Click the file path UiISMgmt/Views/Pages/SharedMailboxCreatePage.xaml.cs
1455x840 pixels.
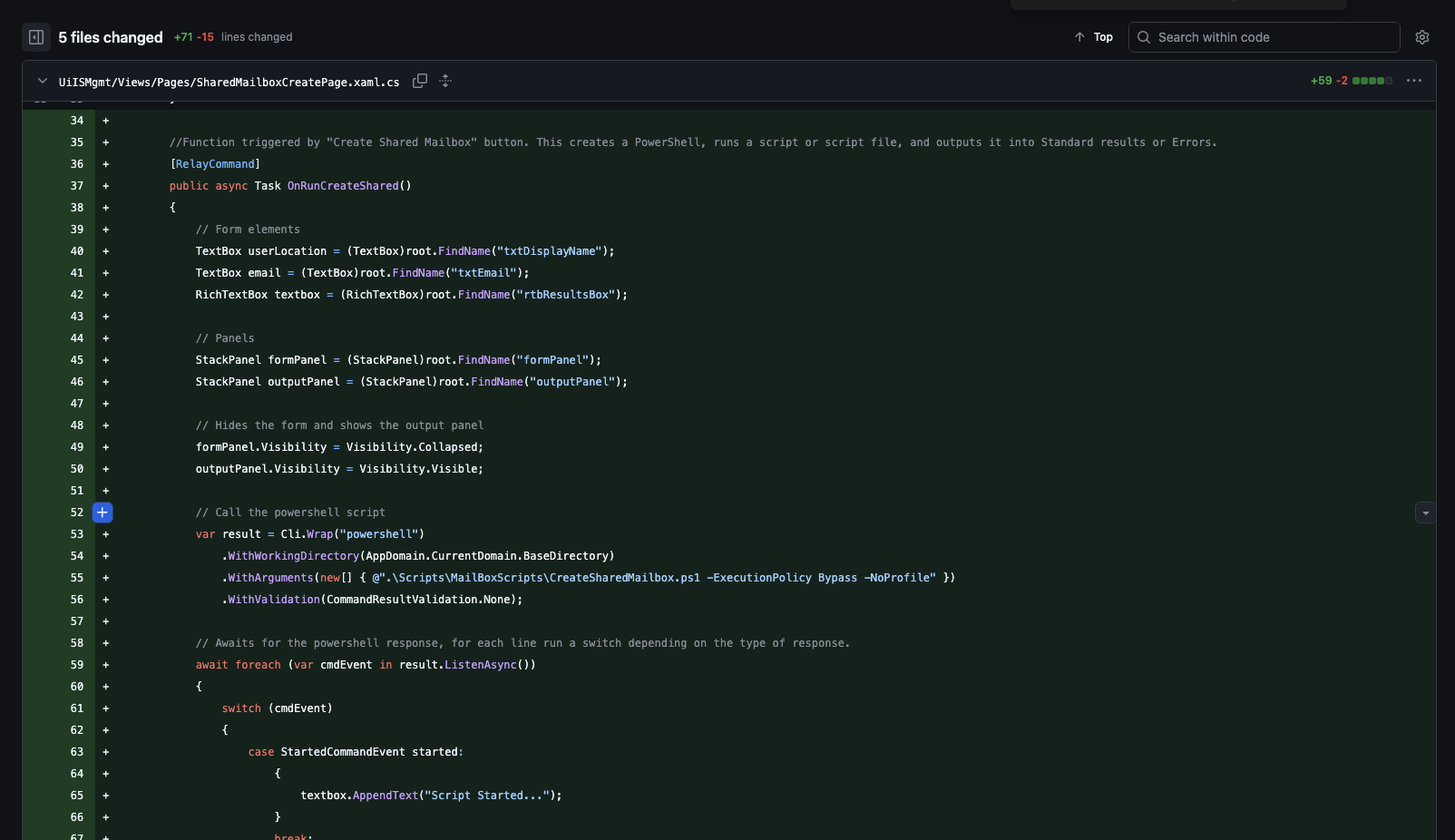coord(229,82)
